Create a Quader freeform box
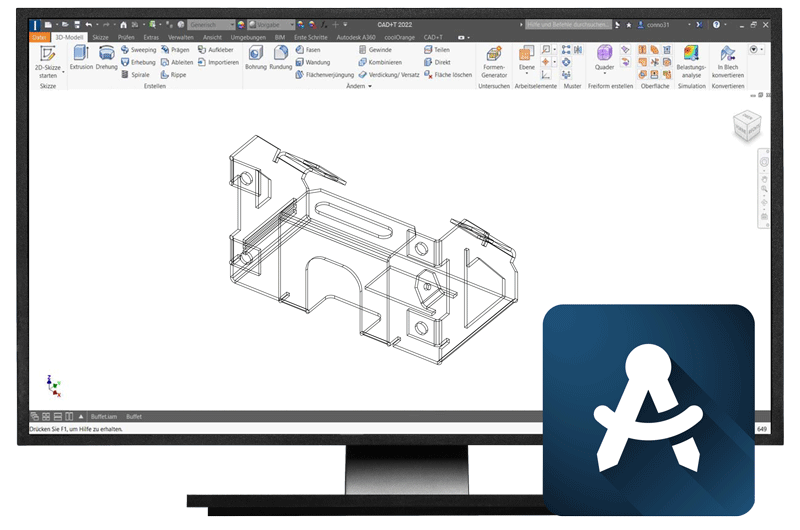The image size is (800, 530). tap(604, 57)
